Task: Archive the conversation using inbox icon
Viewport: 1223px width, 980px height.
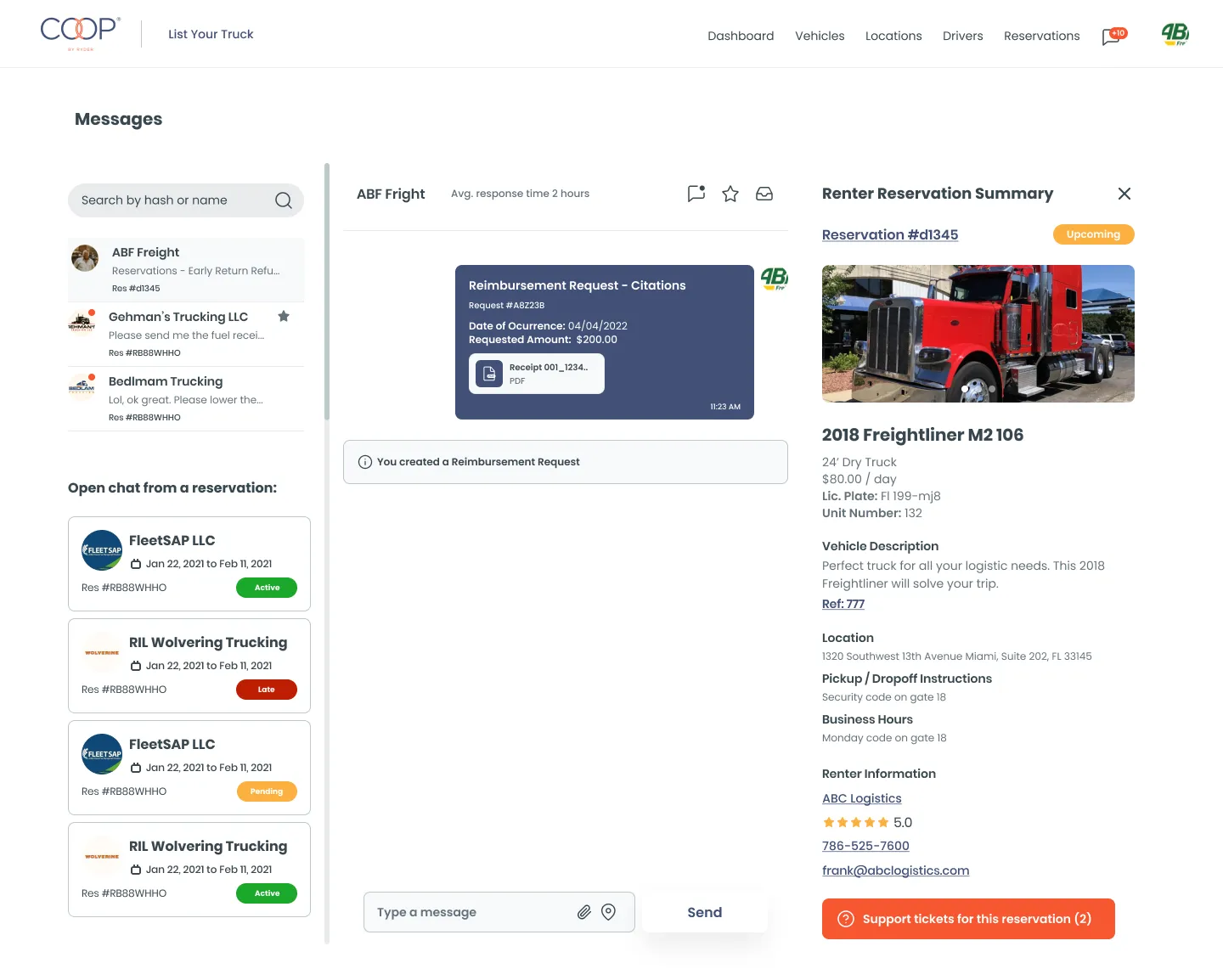Action: (764, 194)
